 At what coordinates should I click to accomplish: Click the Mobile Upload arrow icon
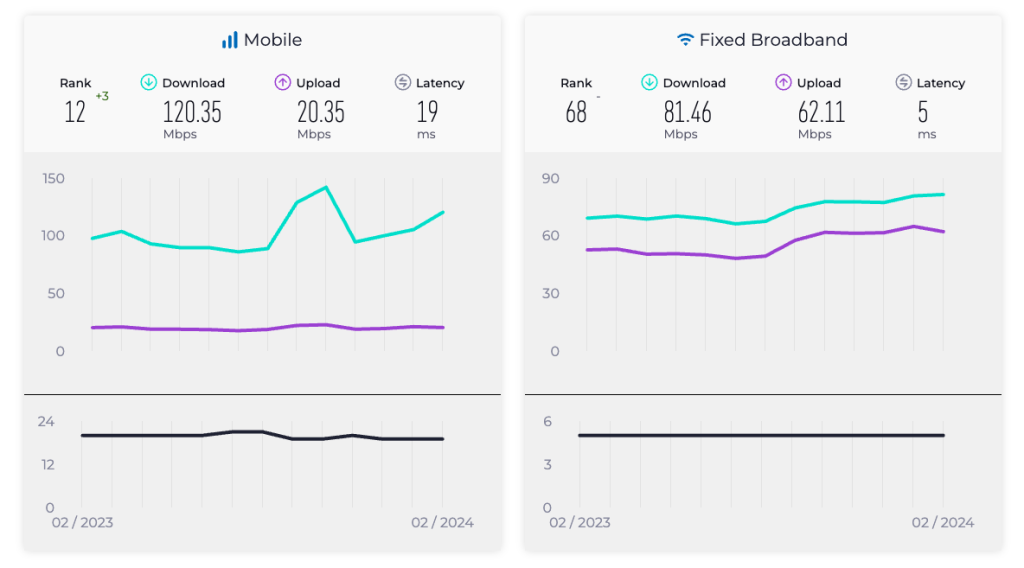282,82
